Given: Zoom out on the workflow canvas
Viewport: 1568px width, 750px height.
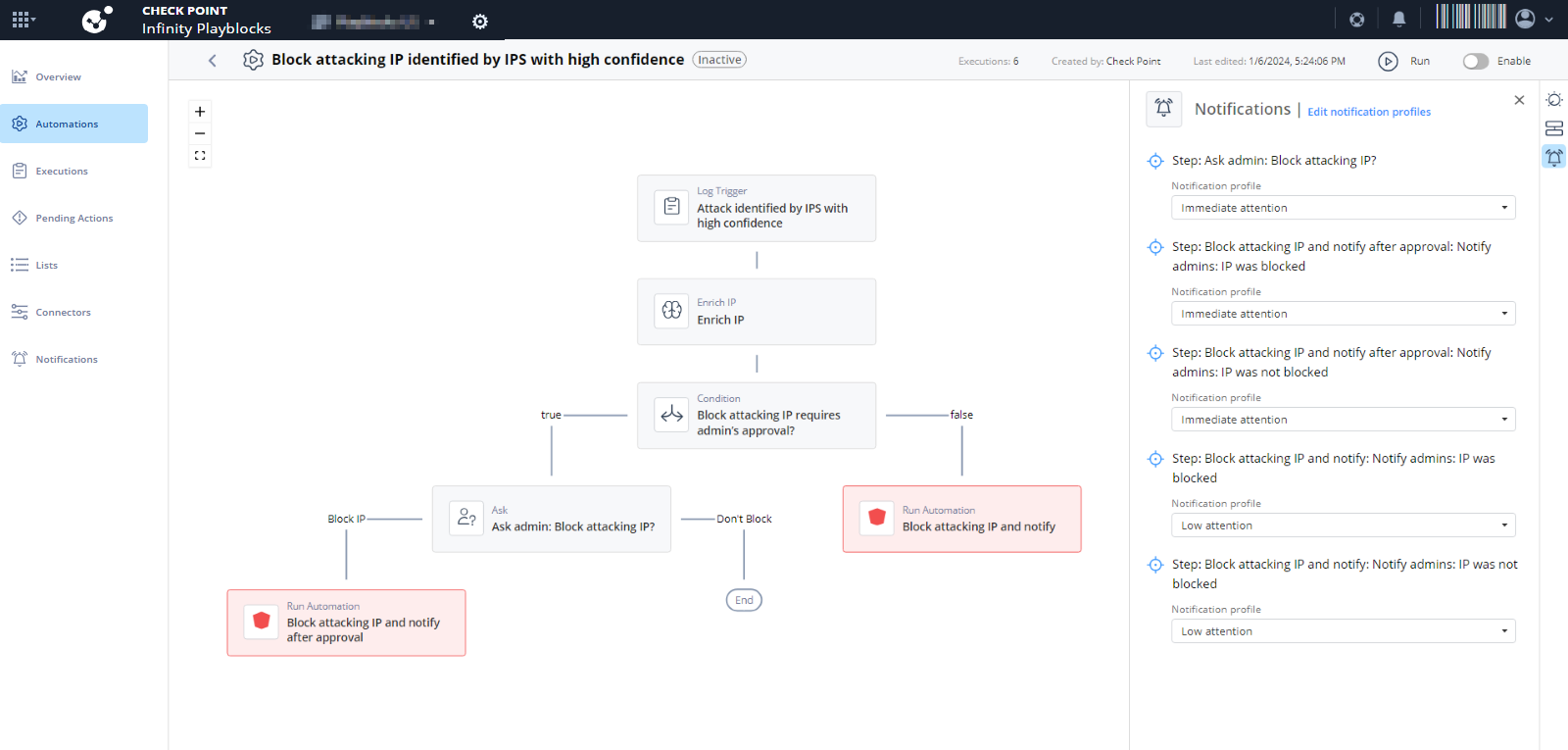Looking at the screenshot, I should click(x=200, y=133).
